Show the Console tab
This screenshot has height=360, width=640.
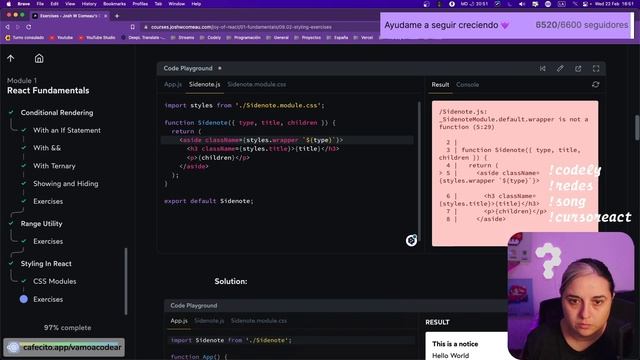tap(467, 84)
